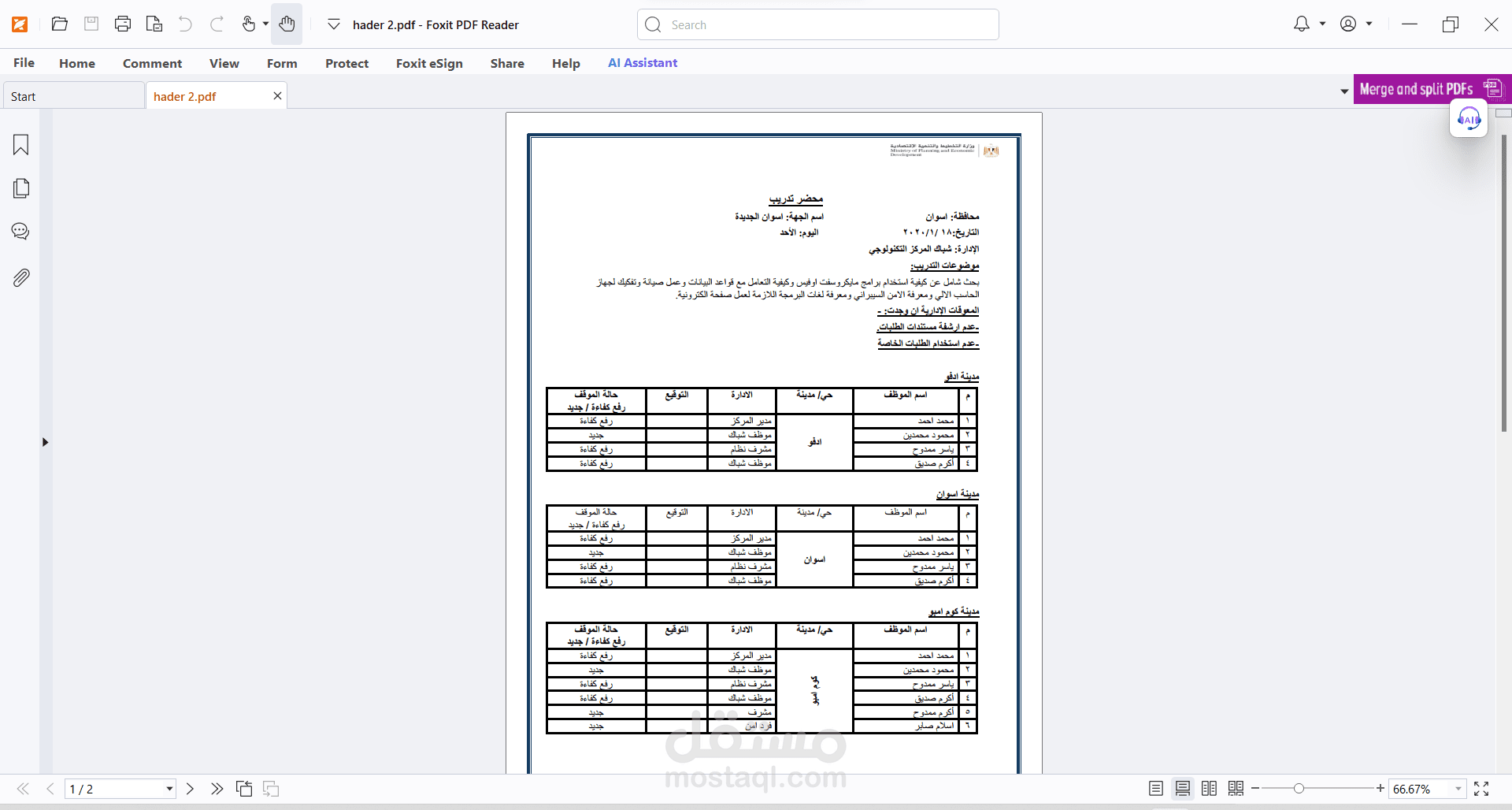This screenshot has width=1512, height=810.
Task: Click the zoom out minus button
Action: (x=1255, y=788)
